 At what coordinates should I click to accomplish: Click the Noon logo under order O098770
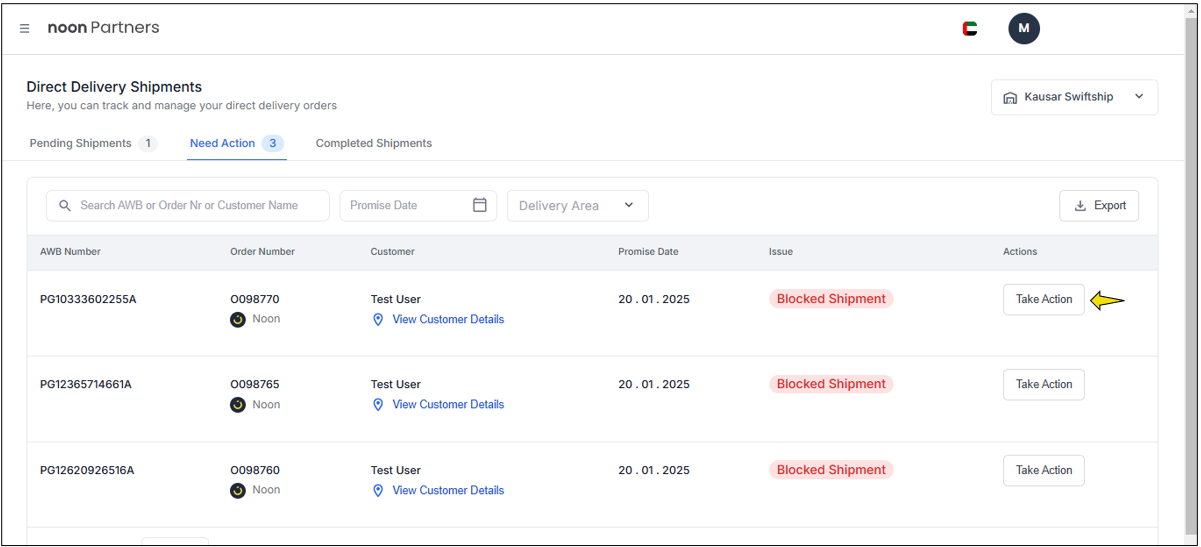[238, 320]
